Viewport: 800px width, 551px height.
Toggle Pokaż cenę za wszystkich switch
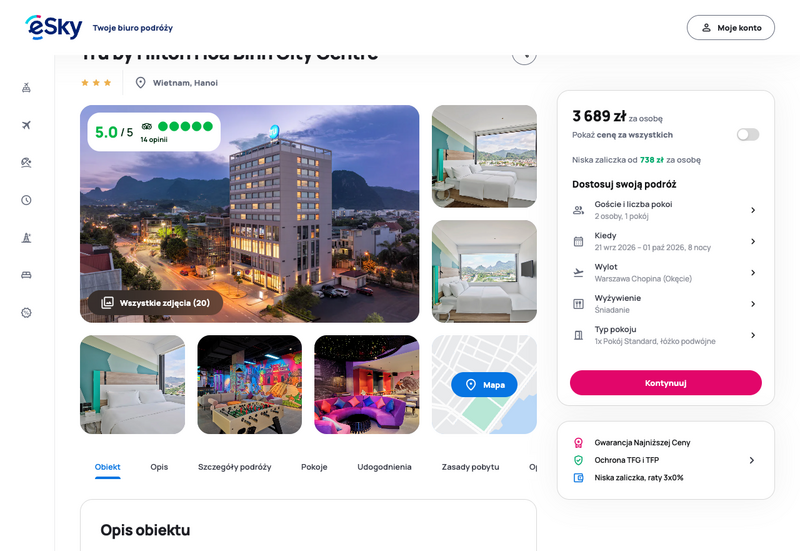748,135
